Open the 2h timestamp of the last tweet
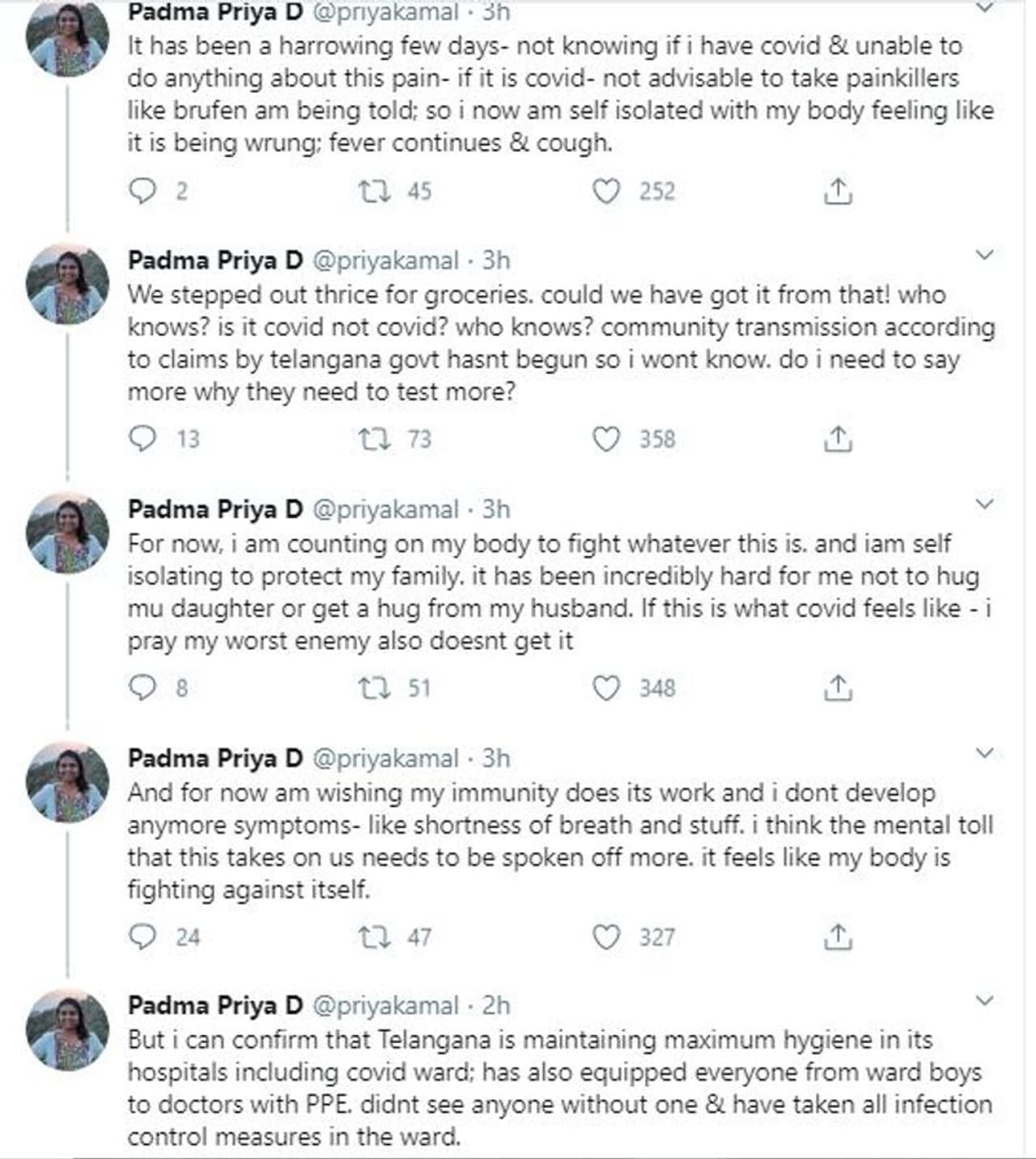Screen dimensions: 1036x1159 pyautogui.click(x=496, y=1005)
